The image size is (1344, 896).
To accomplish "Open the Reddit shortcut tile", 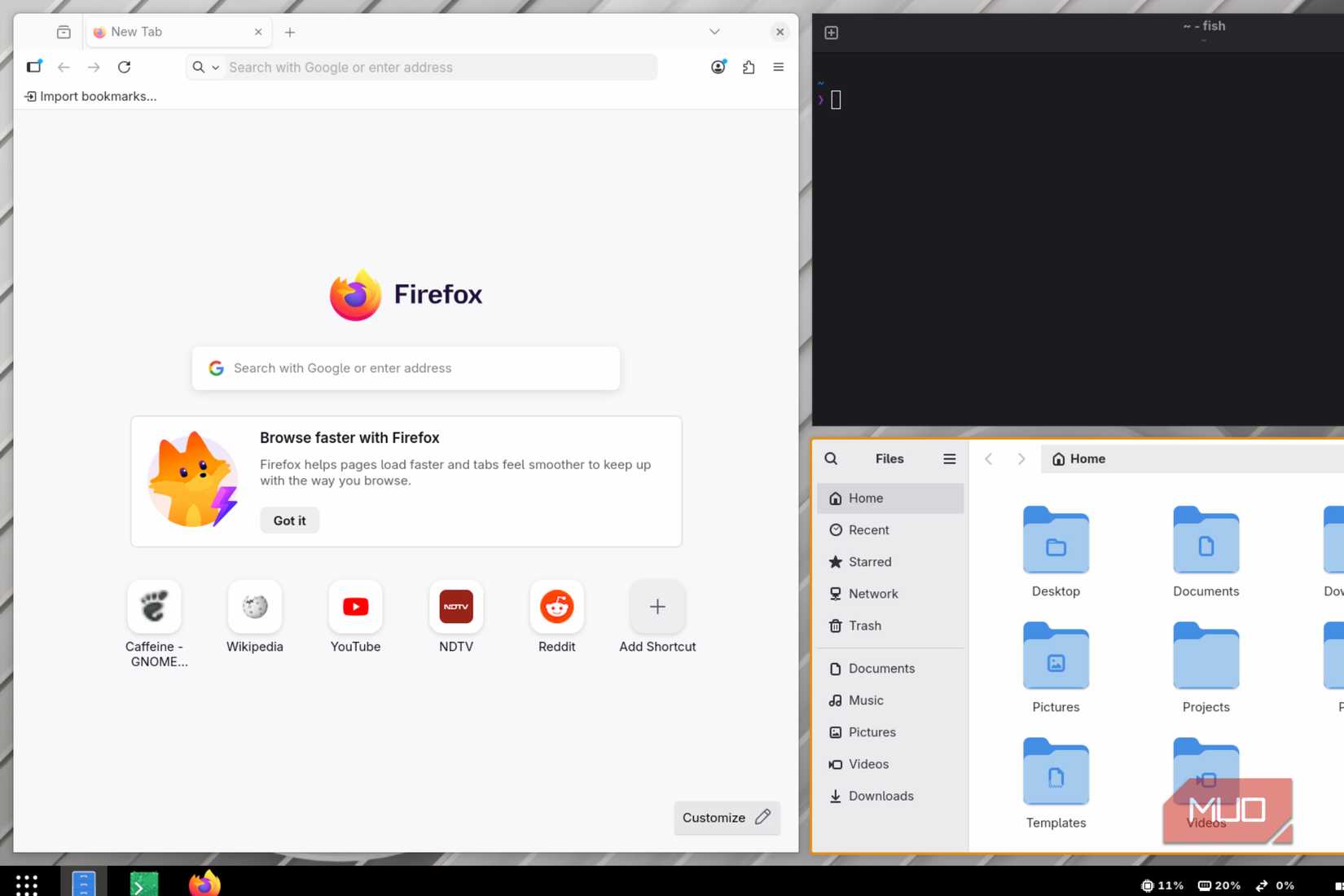I will pyautogui.click(x=556, y=607).
